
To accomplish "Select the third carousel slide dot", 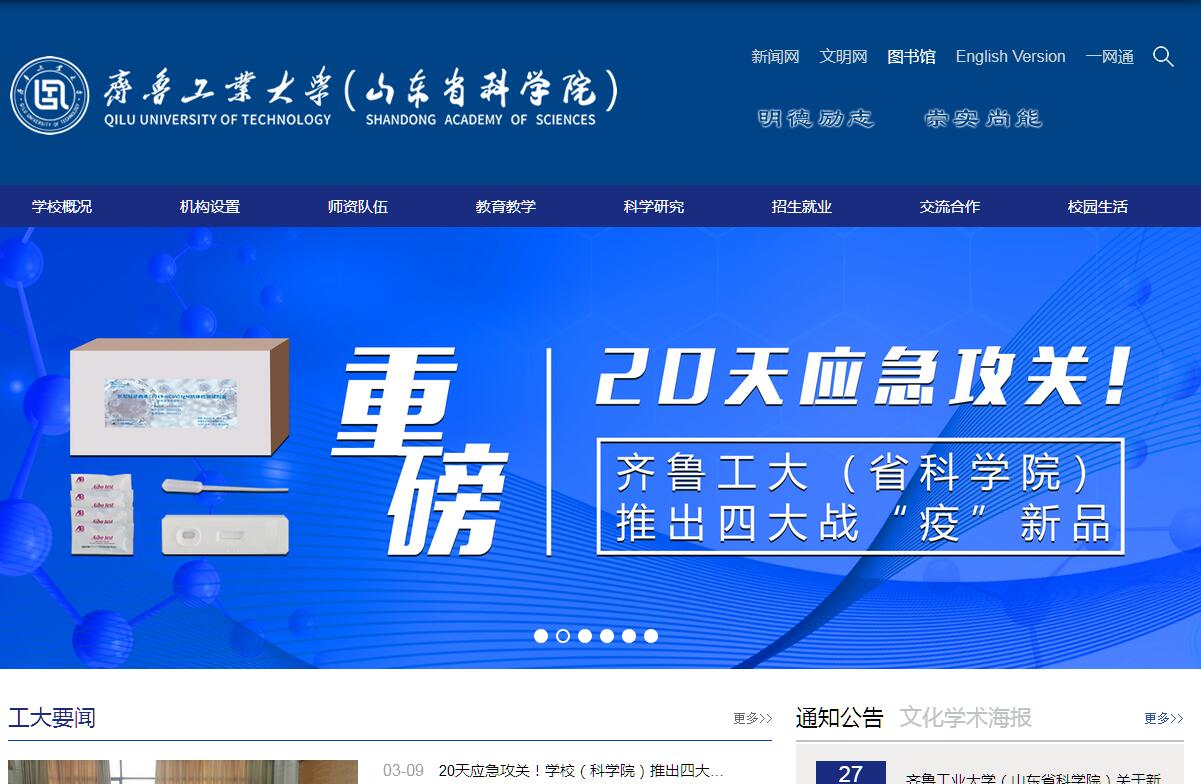I will pyautogui.click(x=585, y=636).
